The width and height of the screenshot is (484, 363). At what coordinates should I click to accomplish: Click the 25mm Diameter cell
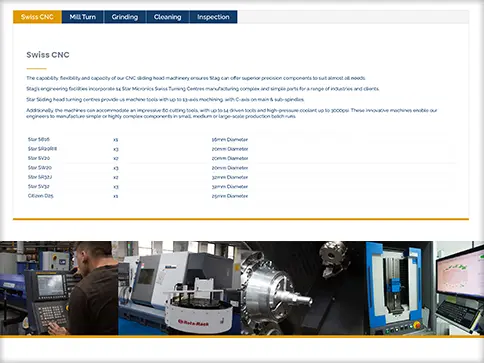(x=230, y=196)
